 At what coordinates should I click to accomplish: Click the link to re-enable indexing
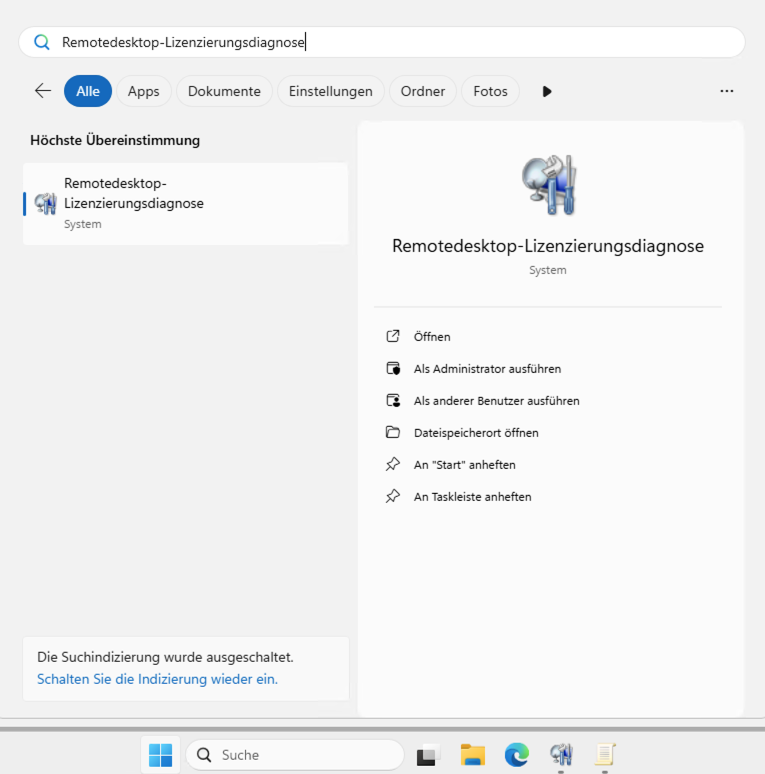pyautogui.click(x=157, y=679)
